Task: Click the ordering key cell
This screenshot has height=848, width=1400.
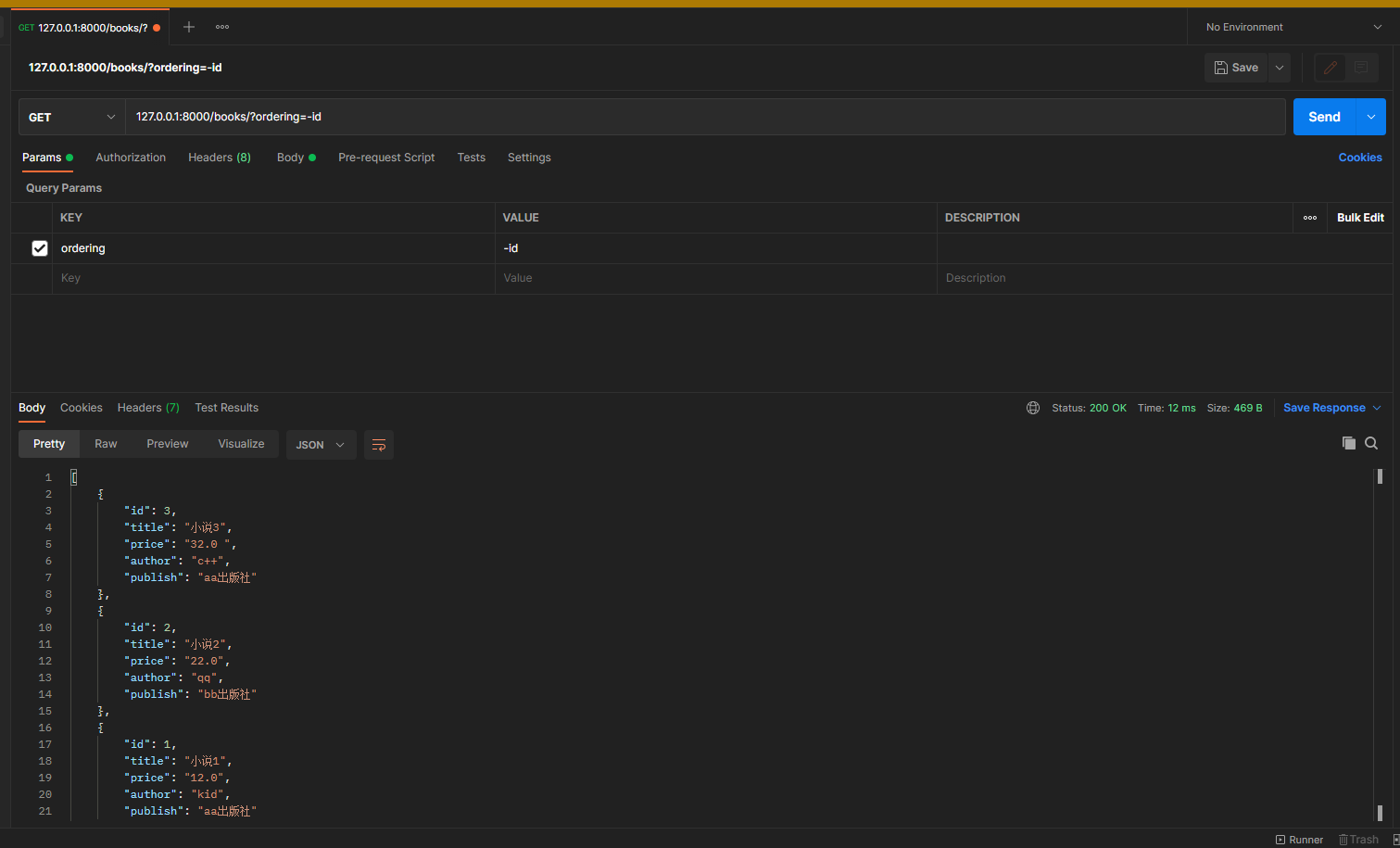Action: [x=273, y=248]
